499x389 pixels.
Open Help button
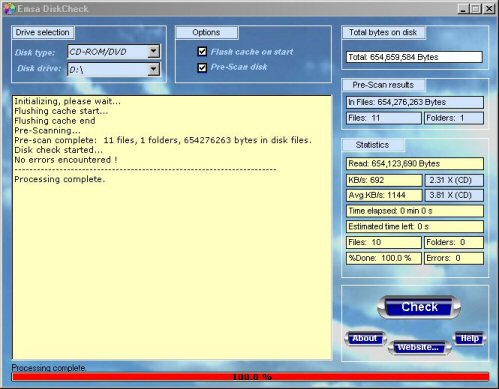(x=469, y=338)
